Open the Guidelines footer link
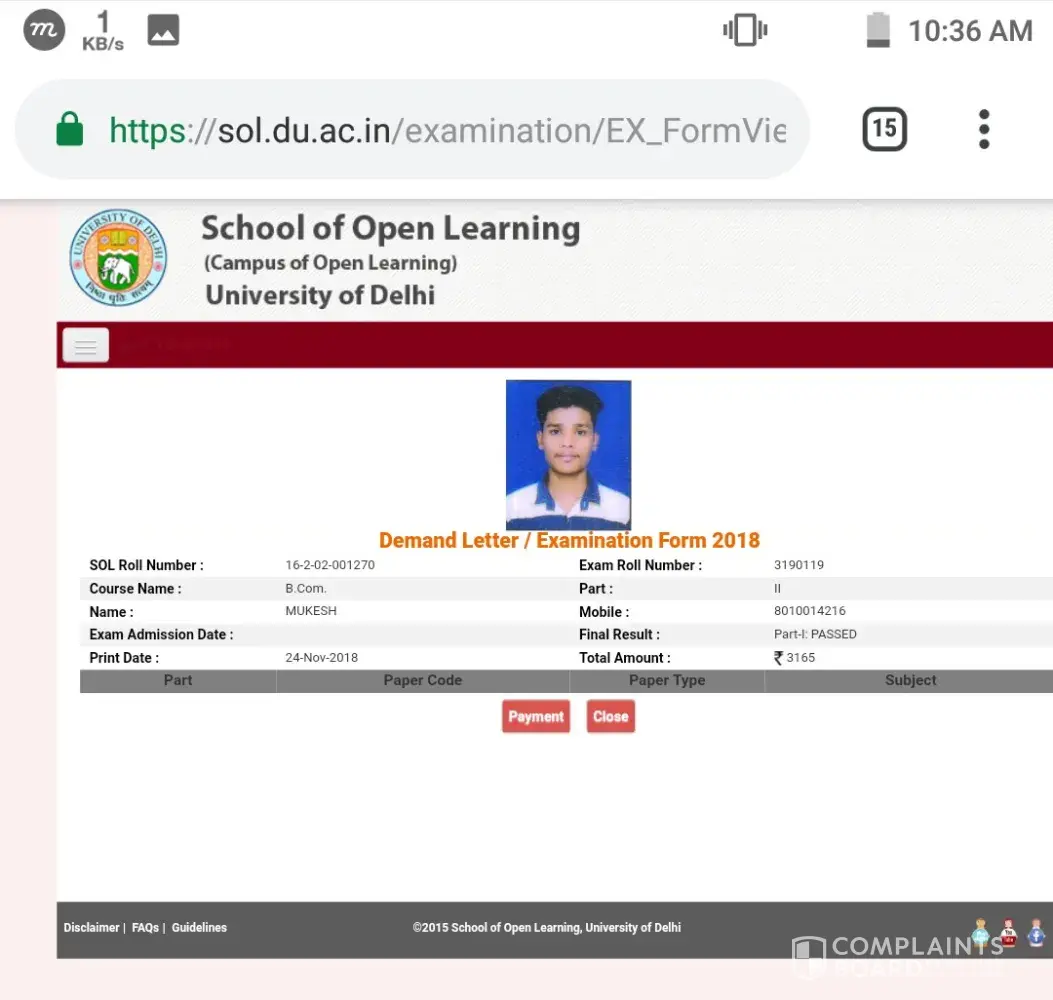 pyautogui.click(x=199, y=927)
